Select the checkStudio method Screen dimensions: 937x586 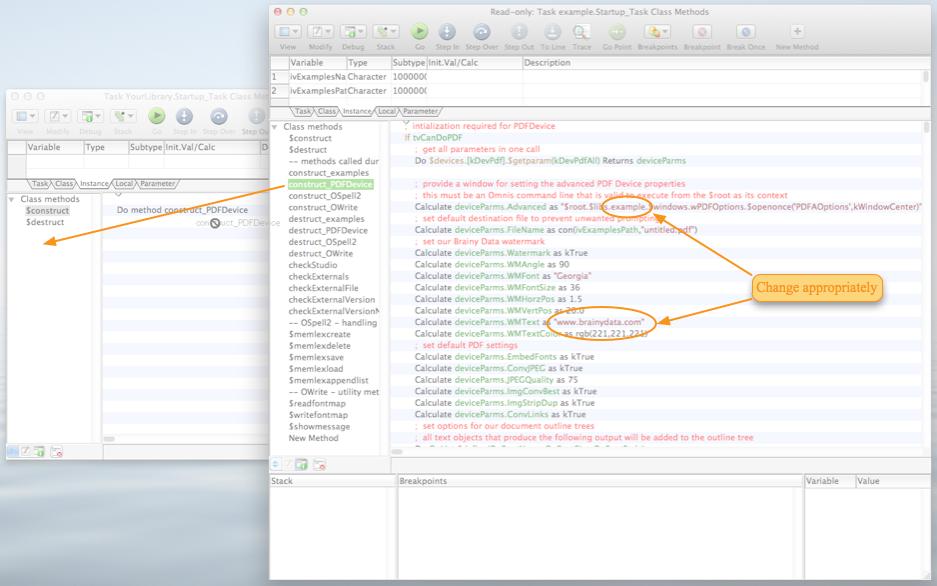click(x=313, y=265)
